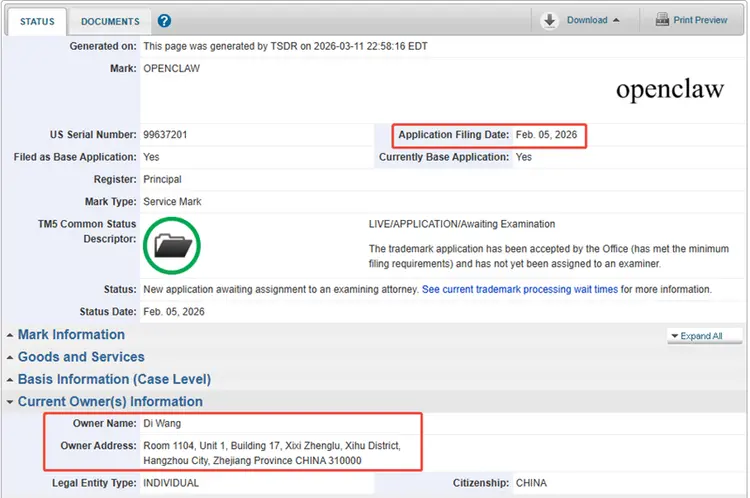Select the STATUS tab
750x498 pixels.
pos(36,21)
